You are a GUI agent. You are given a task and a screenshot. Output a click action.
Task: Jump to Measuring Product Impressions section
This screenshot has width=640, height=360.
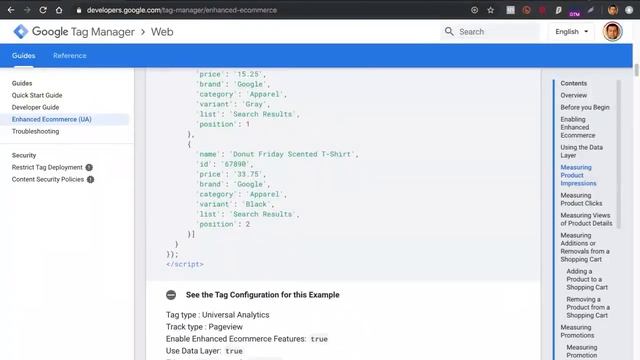point(578,175)
